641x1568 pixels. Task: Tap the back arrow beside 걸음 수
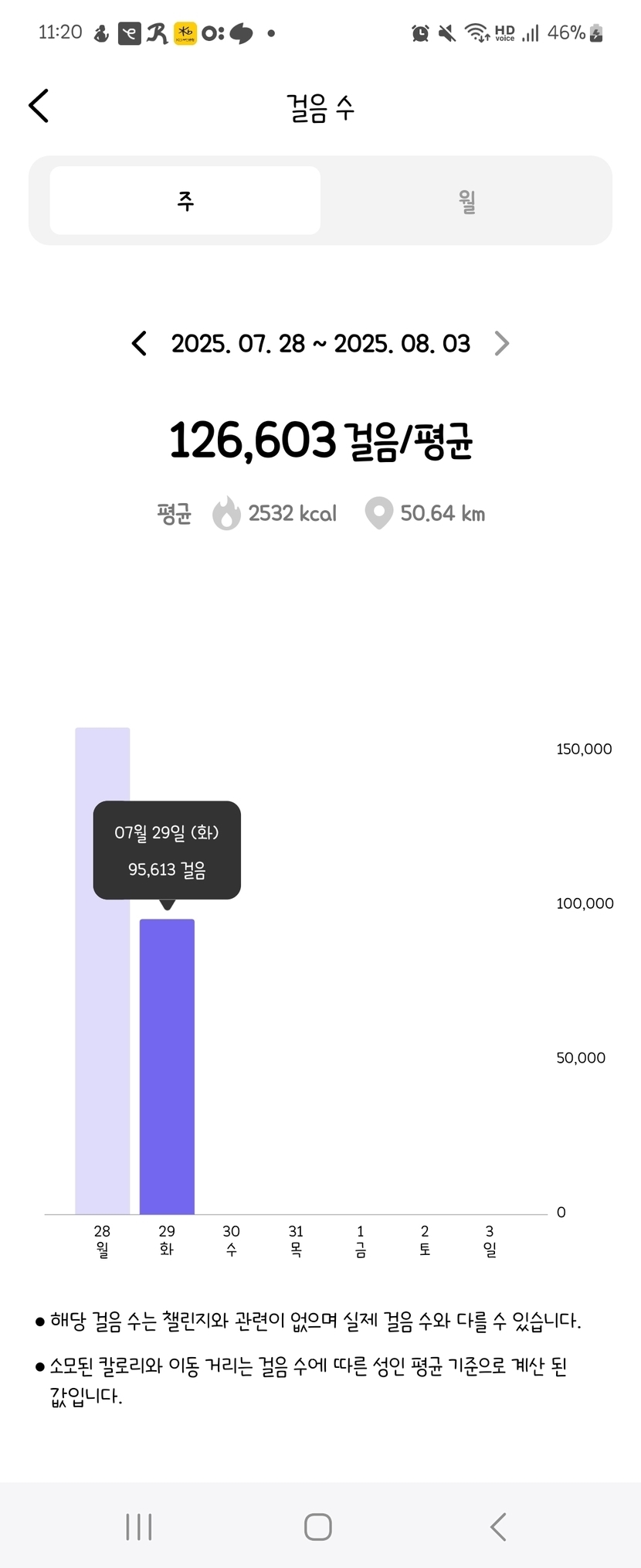pyautogui.click(x=39, y=106)
